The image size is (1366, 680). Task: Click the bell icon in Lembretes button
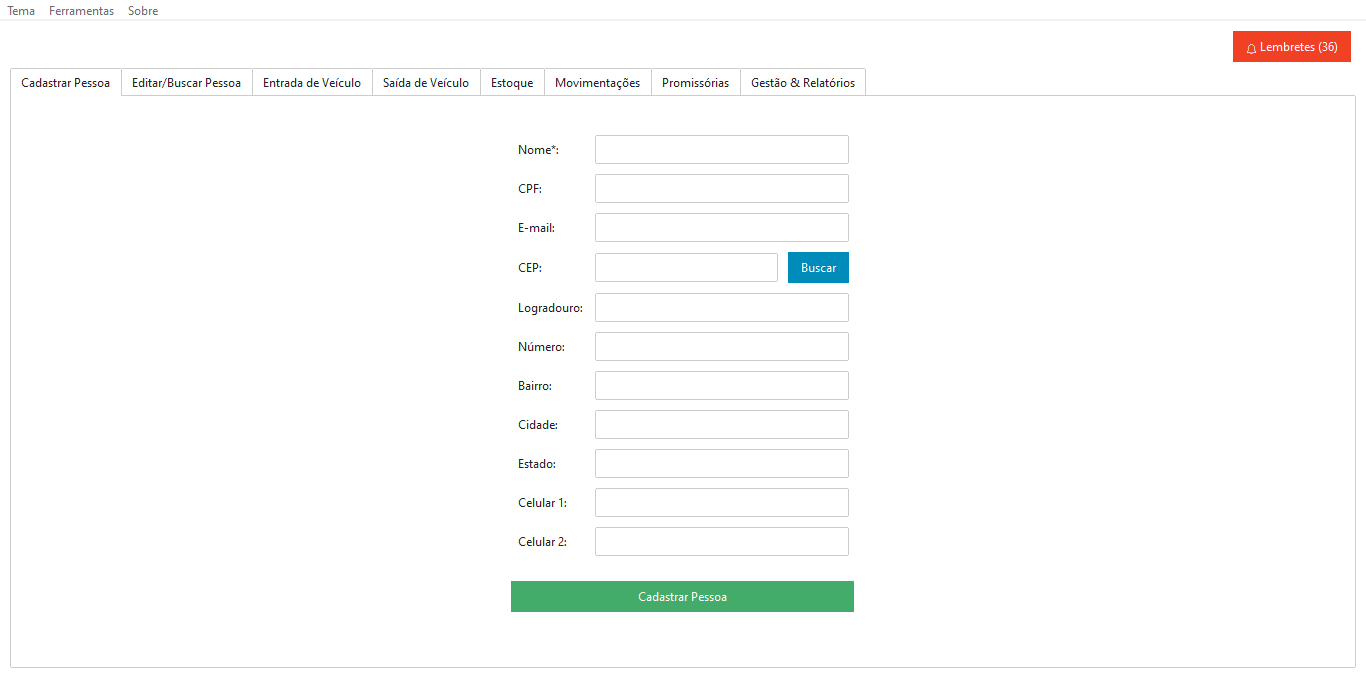point(1251,48)
